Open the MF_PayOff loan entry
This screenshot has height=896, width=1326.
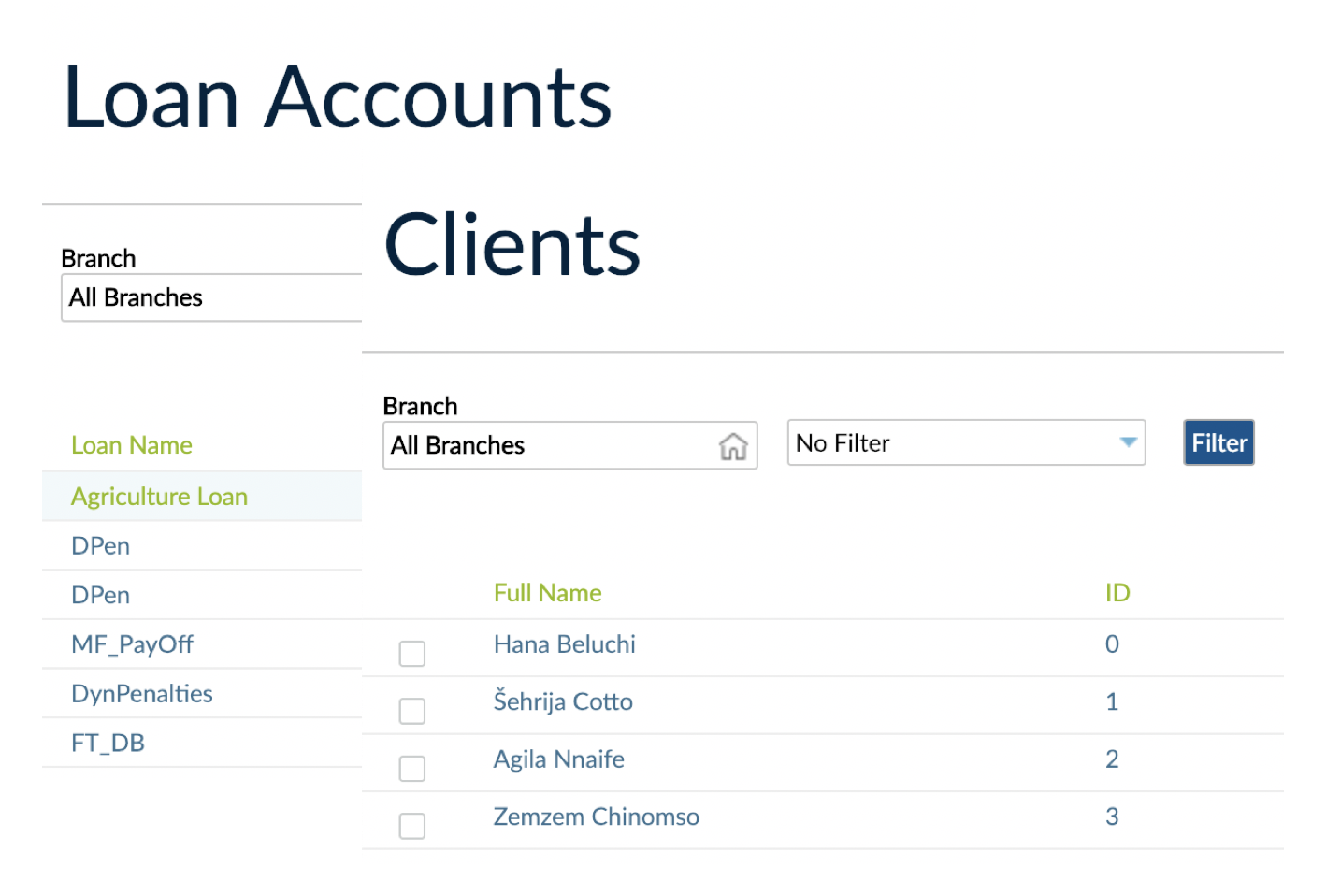pyautogui.click(x=132, y=644)
